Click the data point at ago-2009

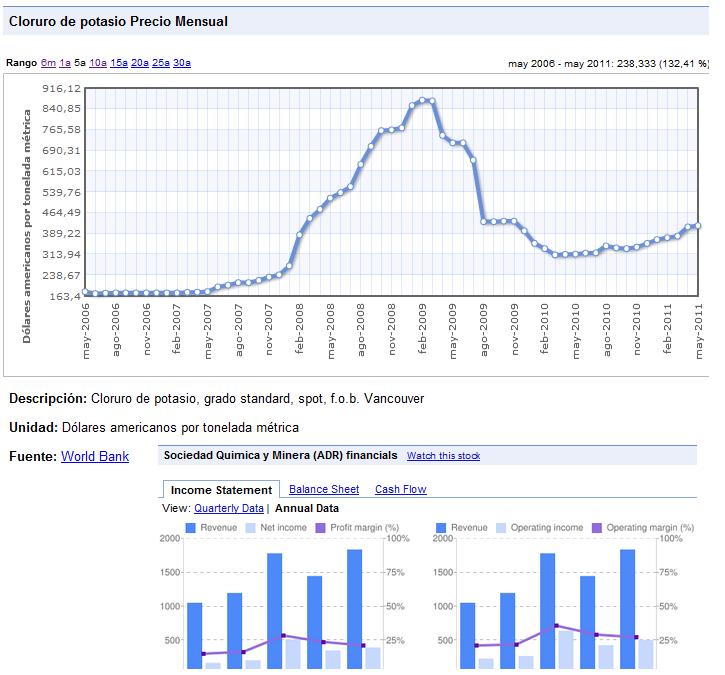click(x=484, y=221)
